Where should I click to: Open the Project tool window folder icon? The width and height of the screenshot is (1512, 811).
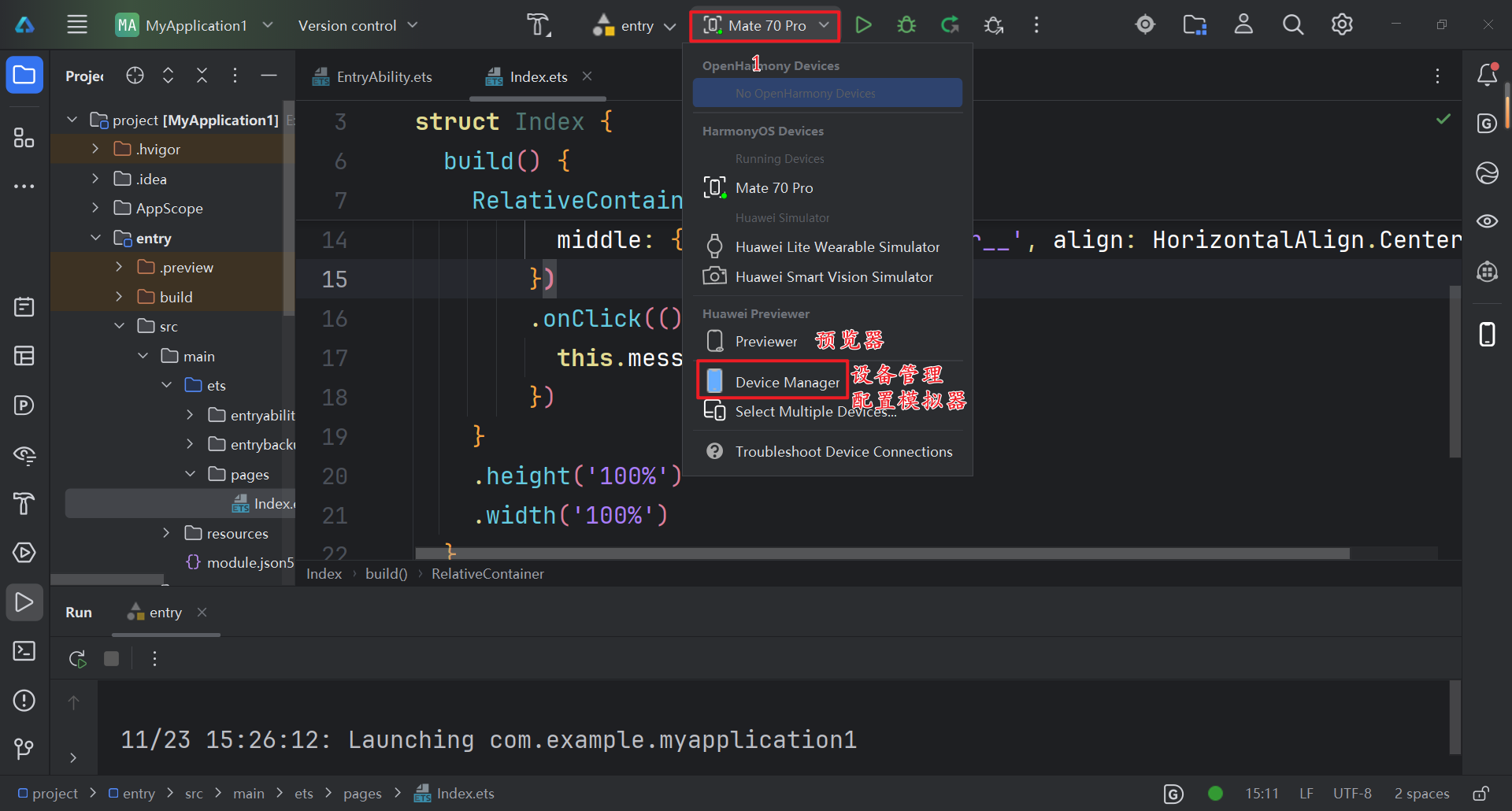24,75
